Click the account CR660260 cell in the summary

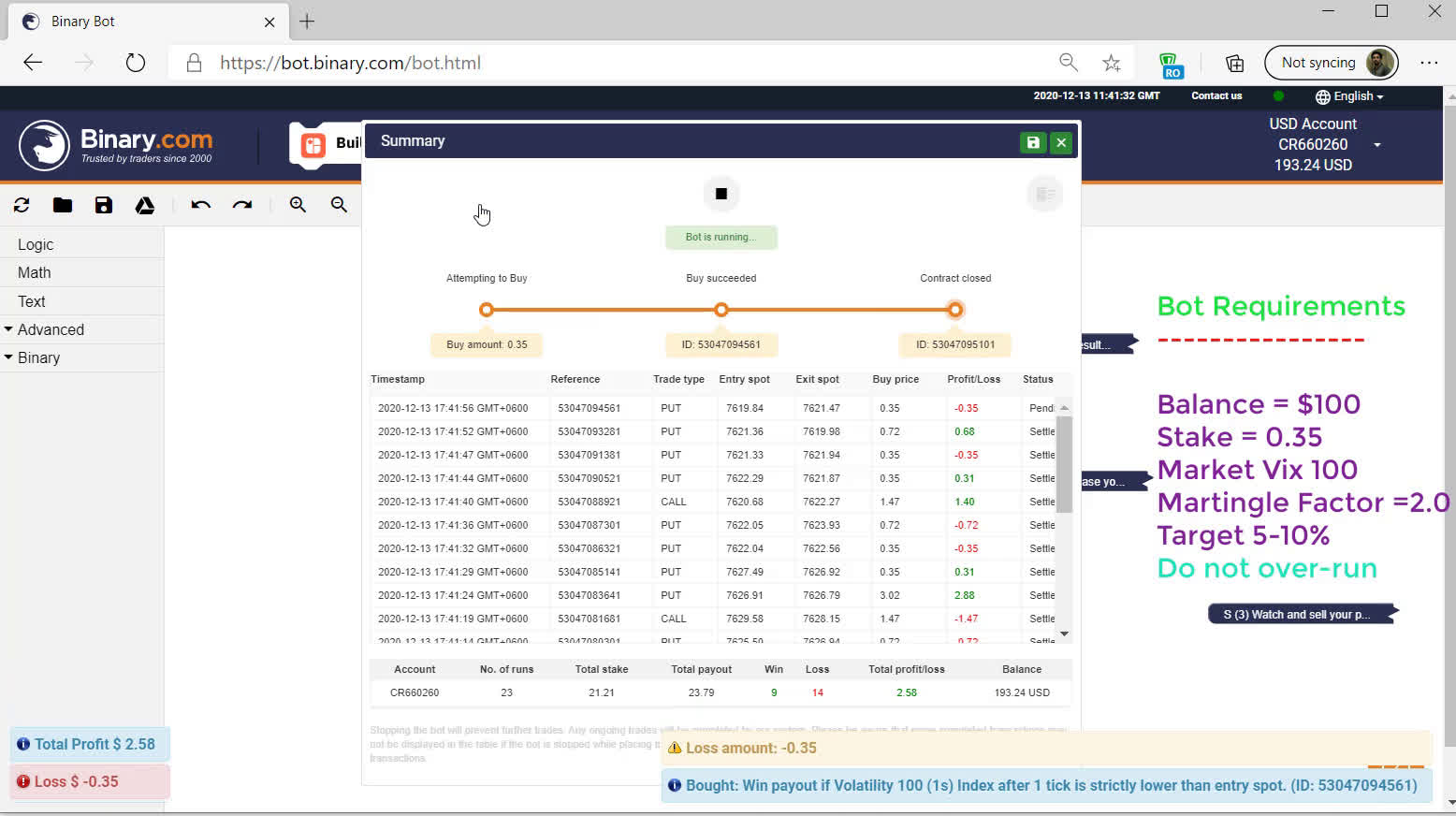point(415,692)
